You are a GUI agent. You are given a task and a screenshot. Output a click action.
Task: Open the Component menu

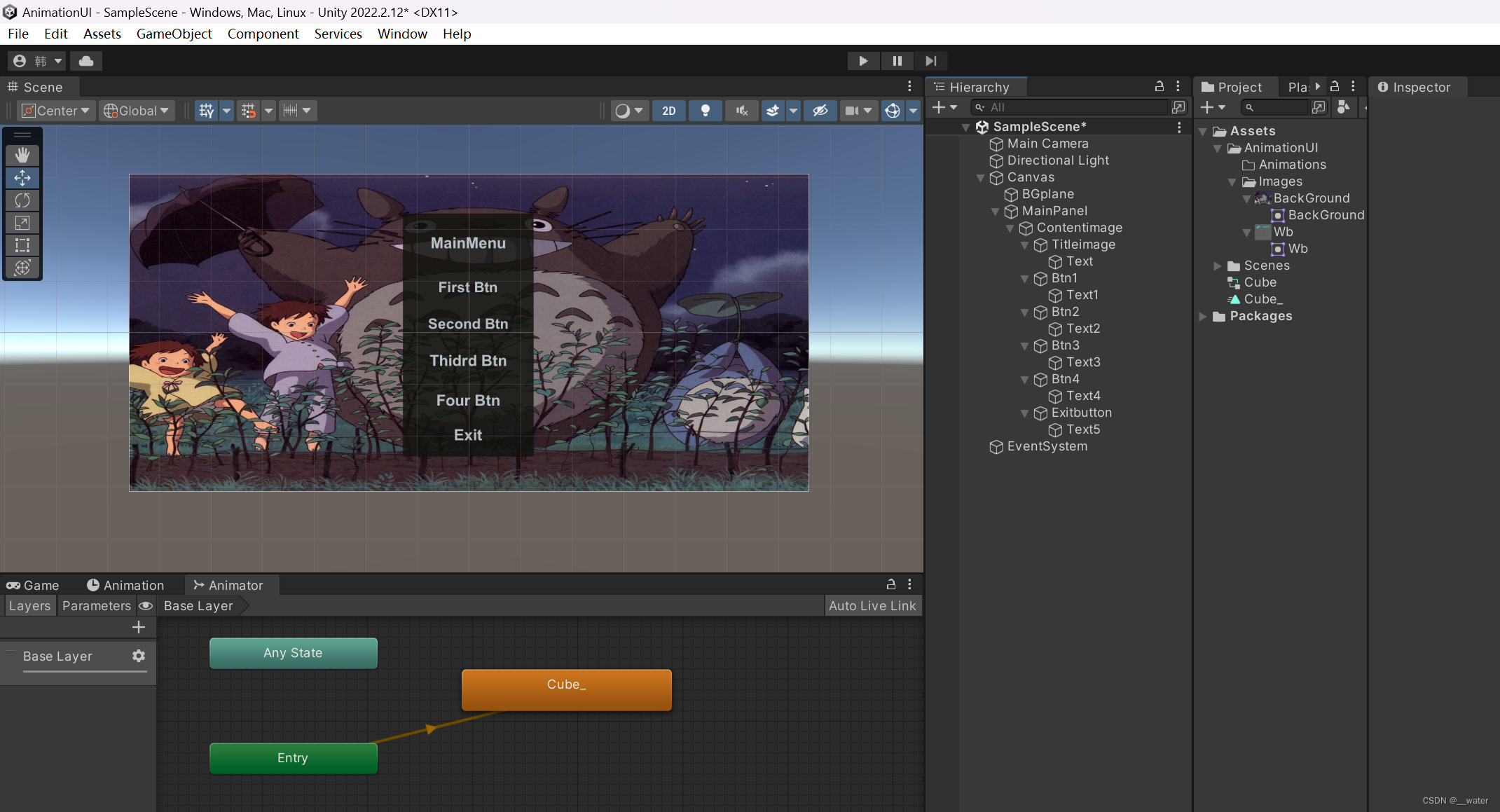(x=263, y=34)
